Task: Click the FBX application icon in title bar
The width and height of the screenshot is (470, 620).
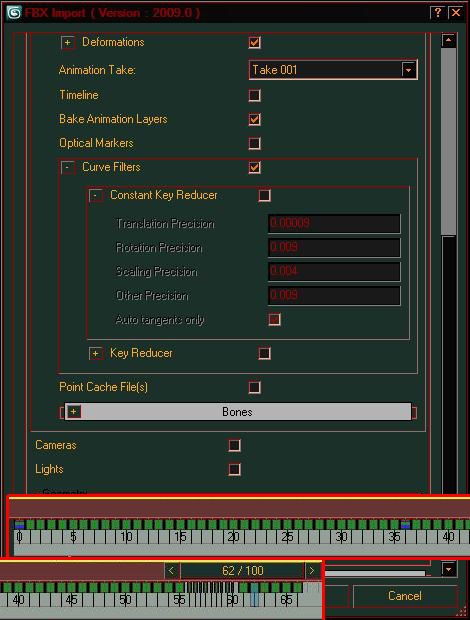Action: tap(14, 13)
